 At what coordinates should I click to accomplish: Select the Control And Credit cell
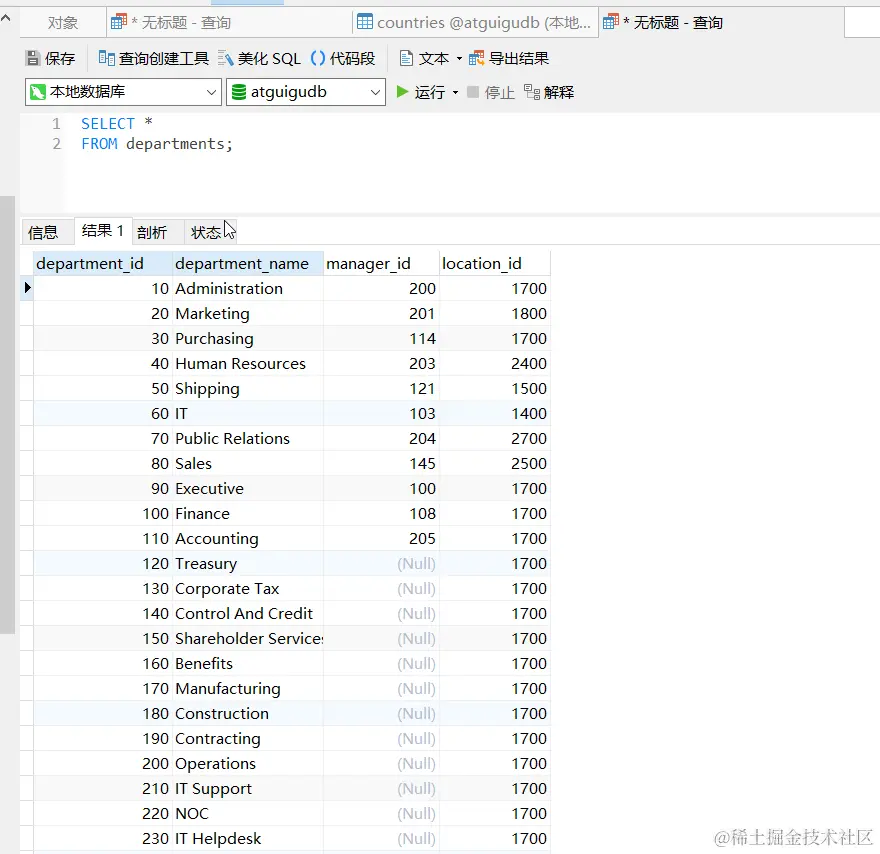pyautogui.click(x=248, y=613)
